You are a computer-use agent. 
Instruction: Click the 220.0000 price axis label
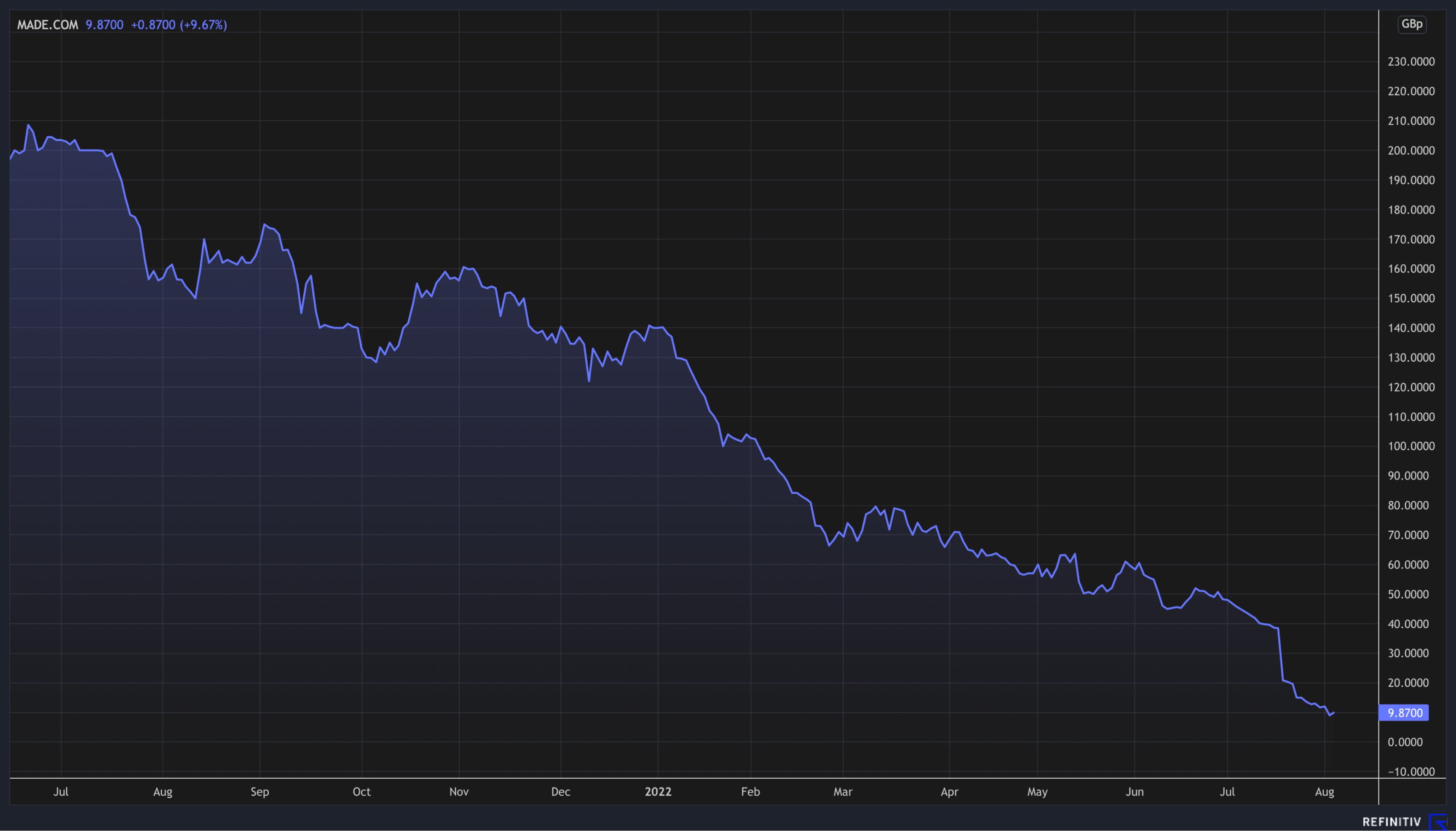(1411, 91)
